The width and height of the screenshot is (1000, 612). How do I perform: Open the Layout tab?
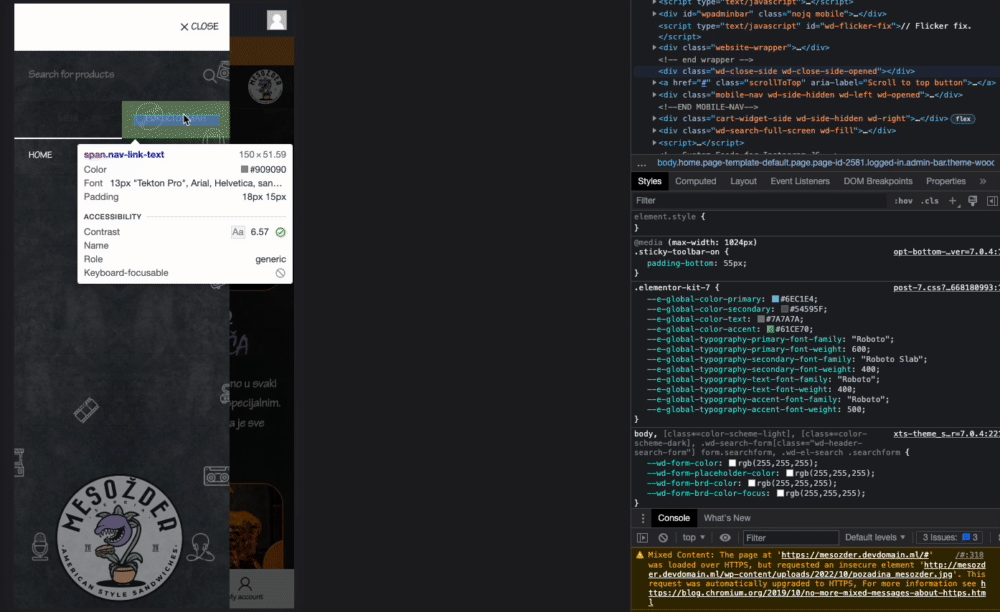pos(743,182)
